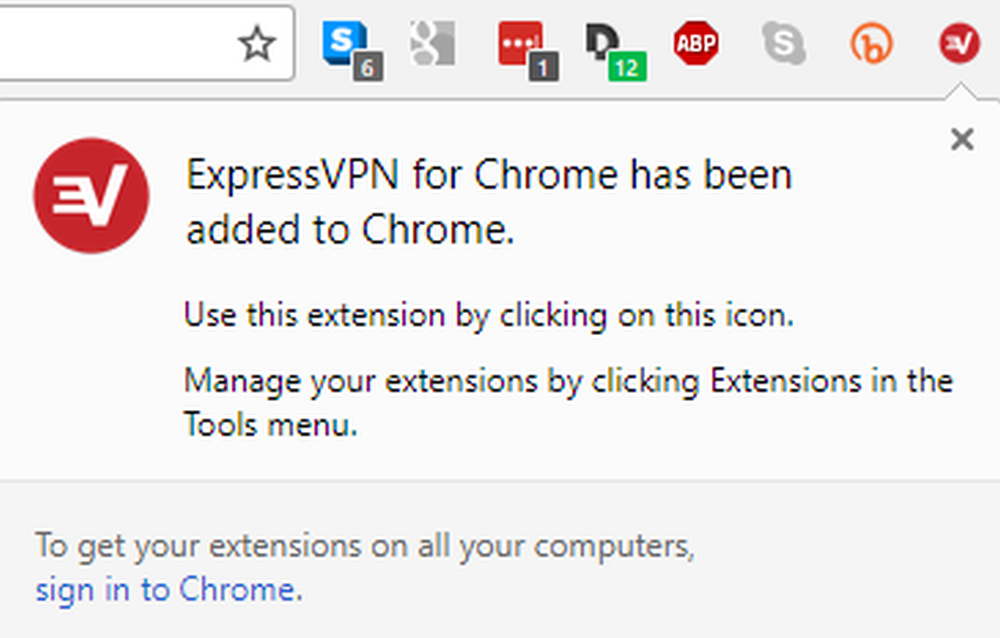Click the red password manager extension icon
This screenshot has height=638, width=1000.
[519, 42]
